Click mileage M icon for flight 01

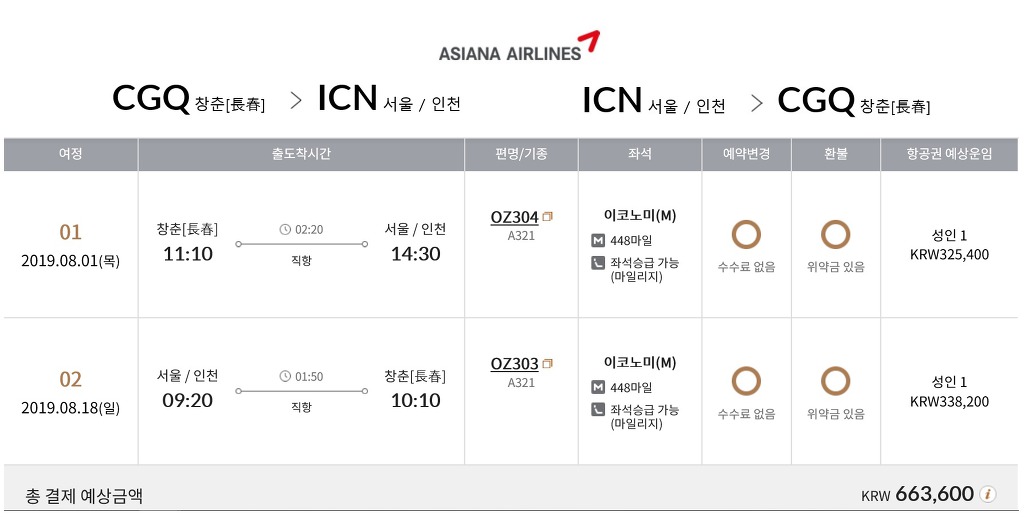tap(598, 240)
